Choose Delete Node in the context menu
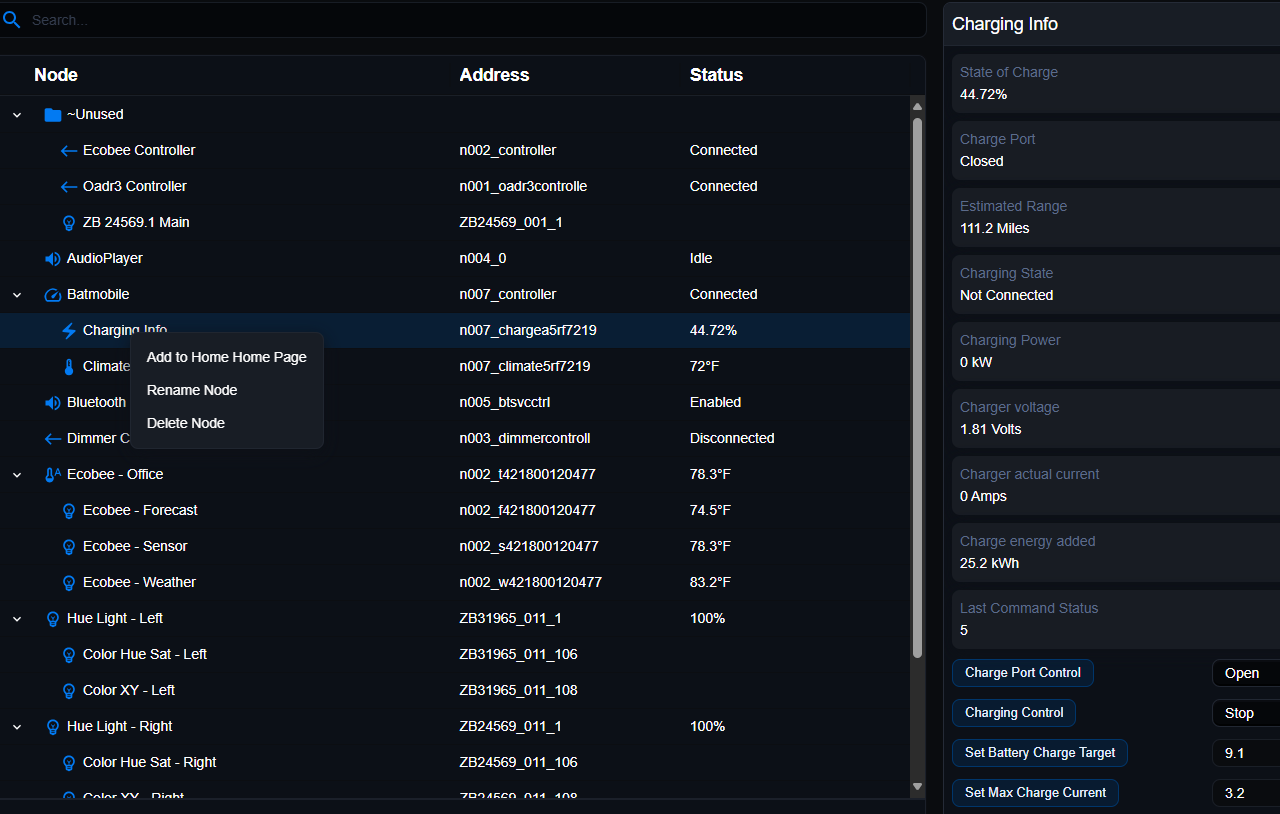The width and height of the screenshot is (1280, 814). (185, 423)
